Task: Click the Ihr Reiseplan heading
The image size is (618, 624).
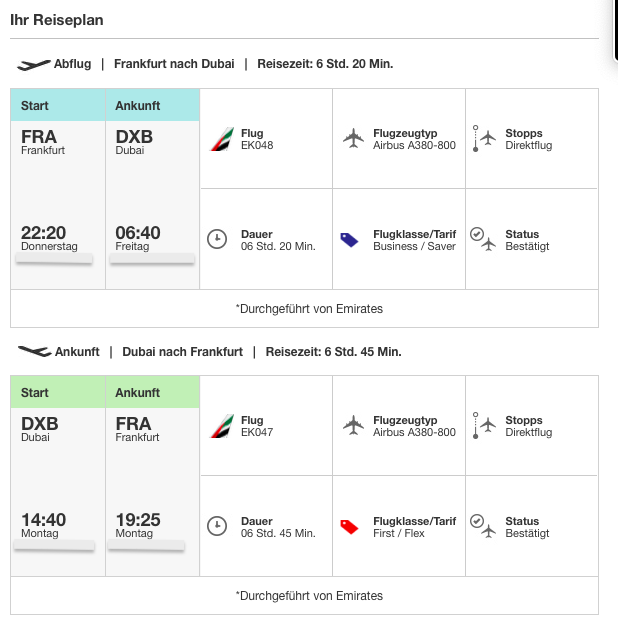Action: click(x=56, y=20)
